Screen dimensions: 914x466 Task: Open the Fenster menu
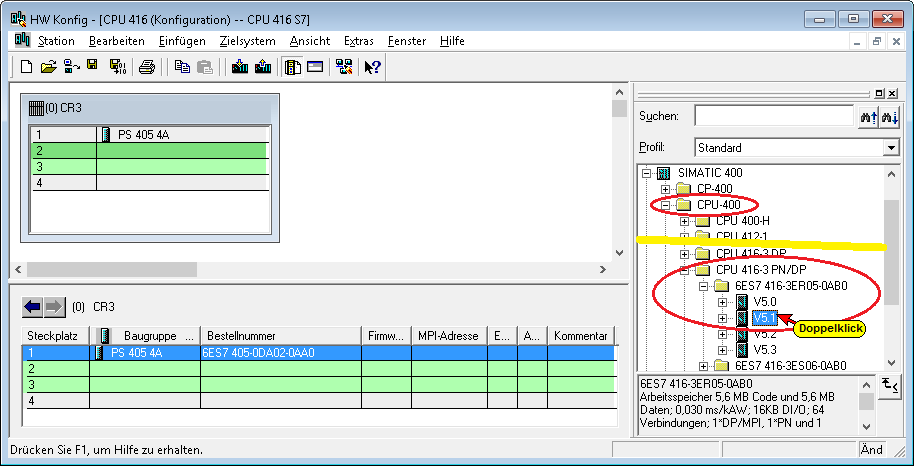(407, 41)
